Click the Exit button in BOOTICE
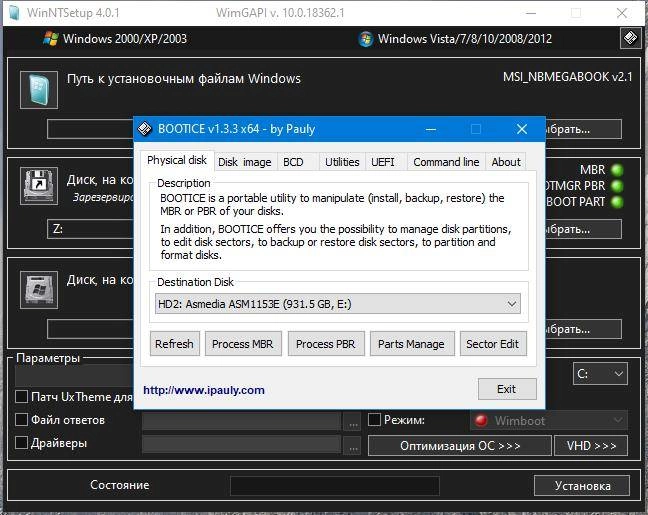The image size is (648, 515). (x=507, y=389)
